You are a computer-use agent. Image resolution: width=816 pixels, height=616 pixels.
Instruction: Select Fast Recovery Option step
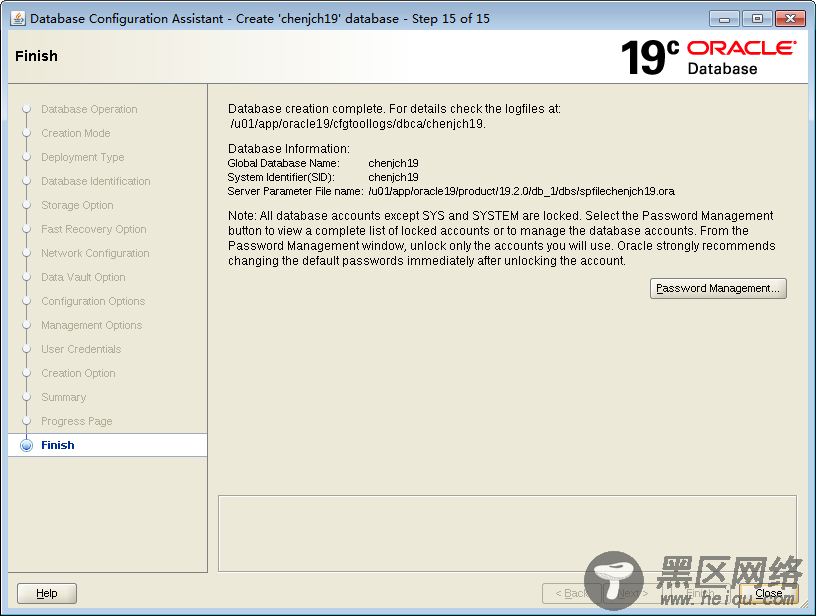[94, 229]
